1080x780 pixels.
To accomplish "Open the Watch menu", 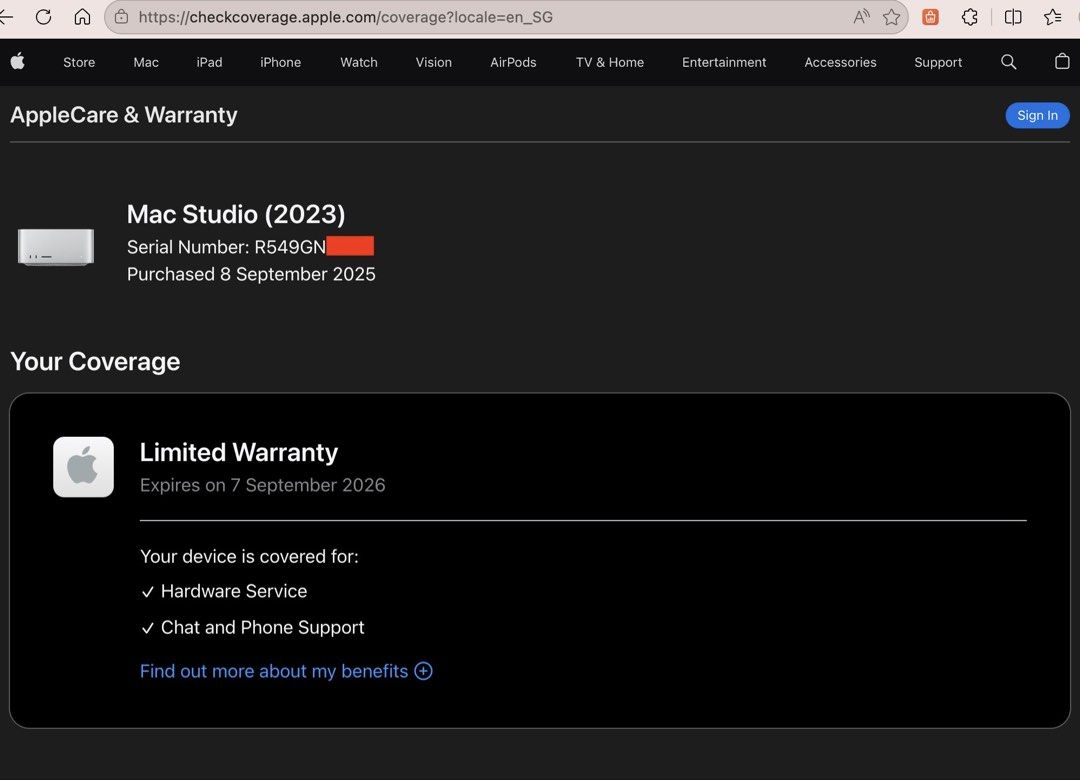I will point(359,62).
